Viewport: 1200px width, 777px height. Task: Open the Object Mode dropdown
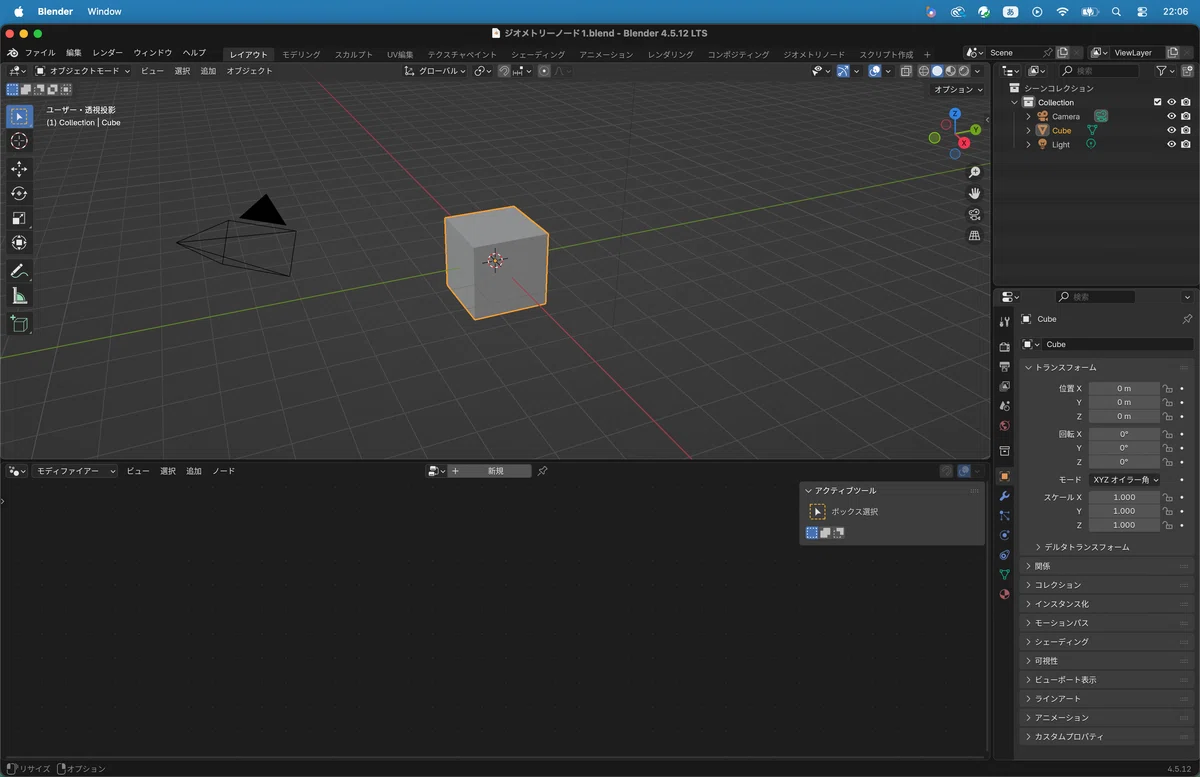coord(82,71)
